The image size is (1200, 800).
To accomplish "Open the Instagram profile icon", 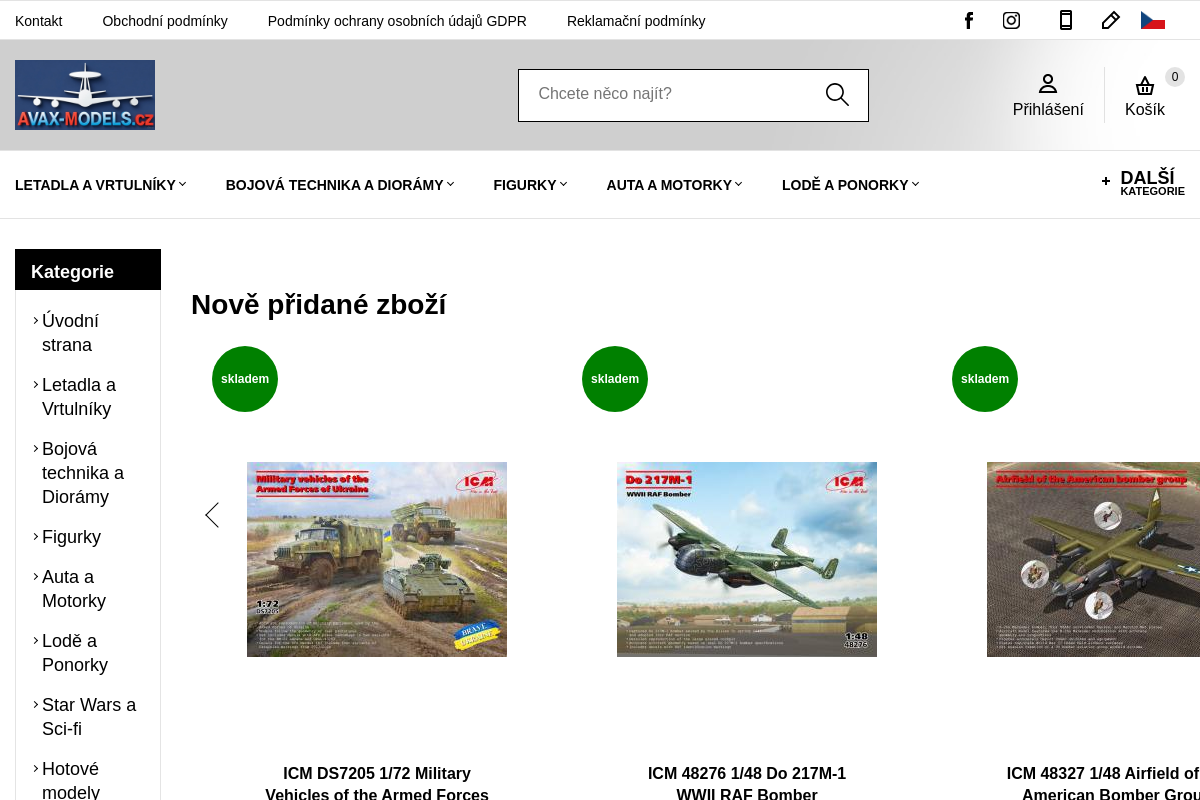I will (x=1011, y=20).
